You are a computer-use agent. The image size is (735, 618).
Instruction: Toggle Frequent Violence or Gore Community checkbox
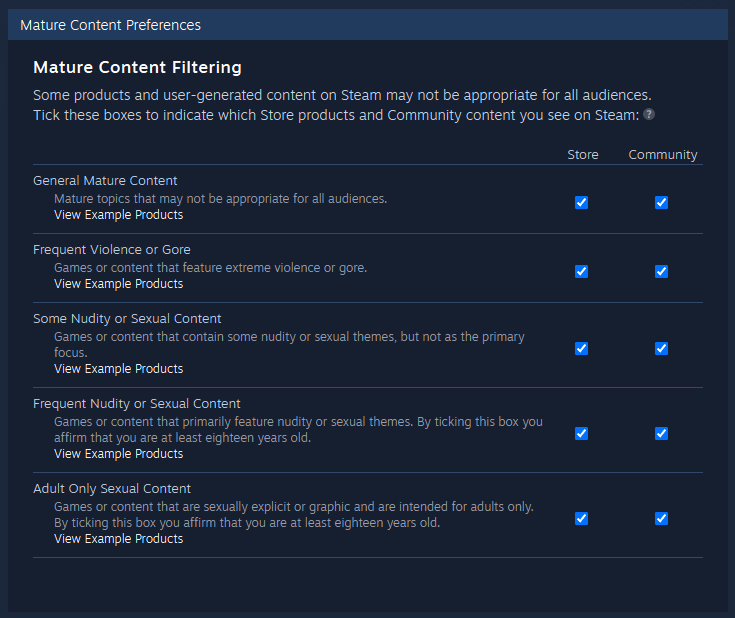(x=661, y=271)
